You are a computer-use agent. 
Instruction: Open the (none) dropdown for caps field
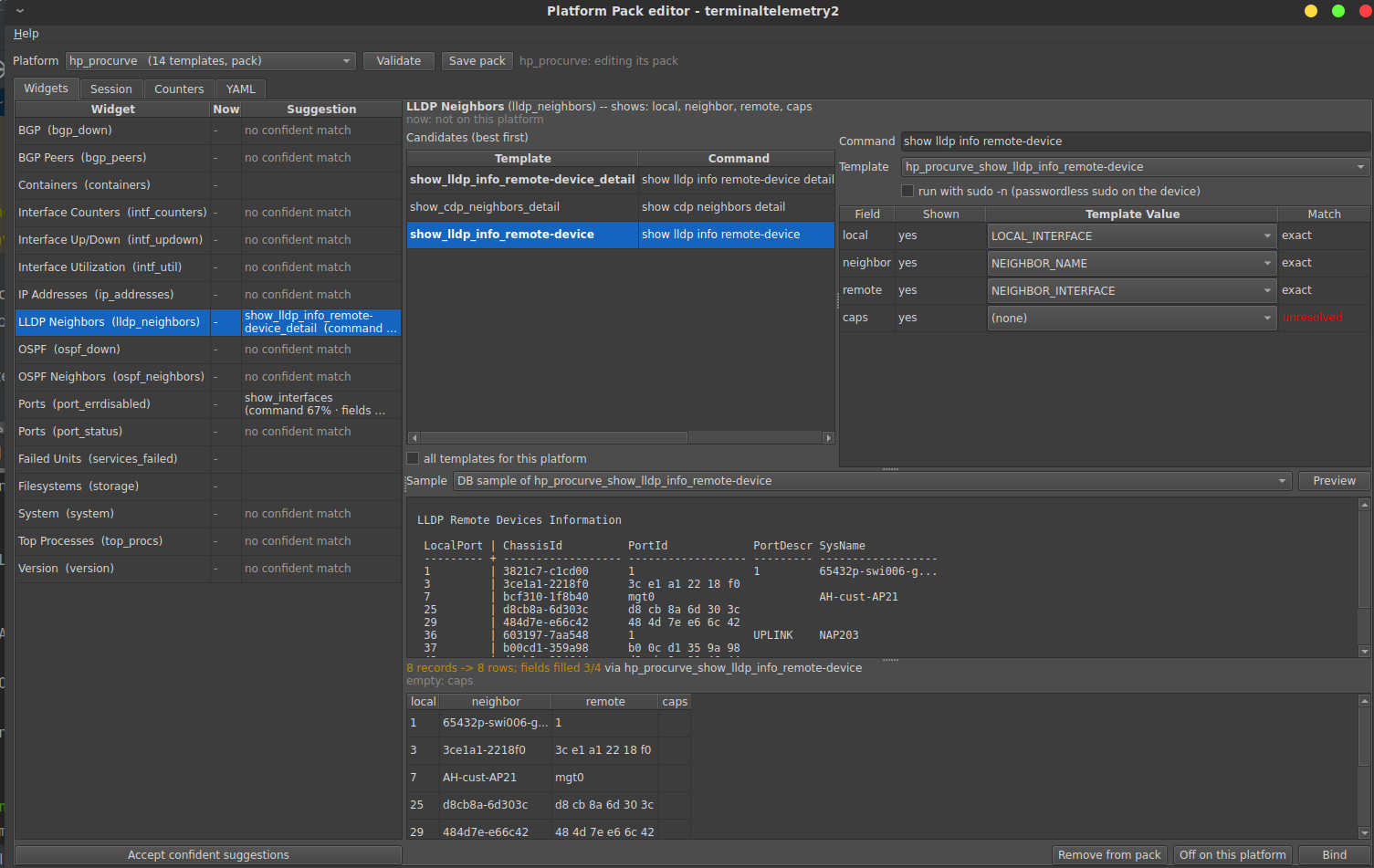(1131, 318)
